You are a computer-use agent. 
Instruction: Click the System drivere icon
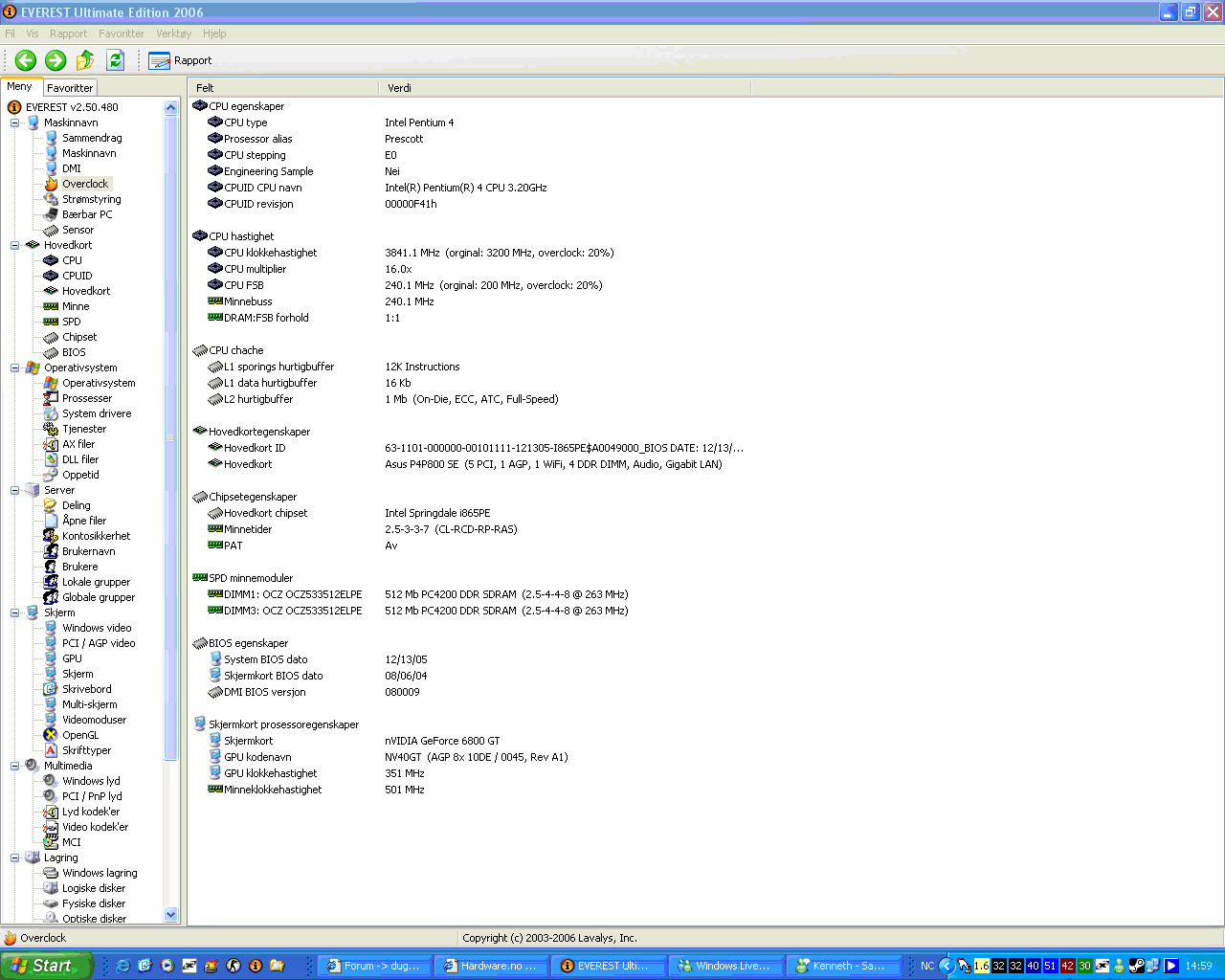point(51,413)
